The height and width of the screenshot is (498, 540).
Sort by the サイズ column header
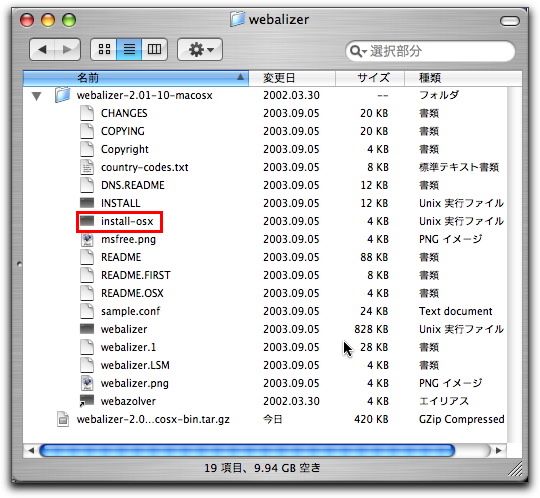click(370, 78)
